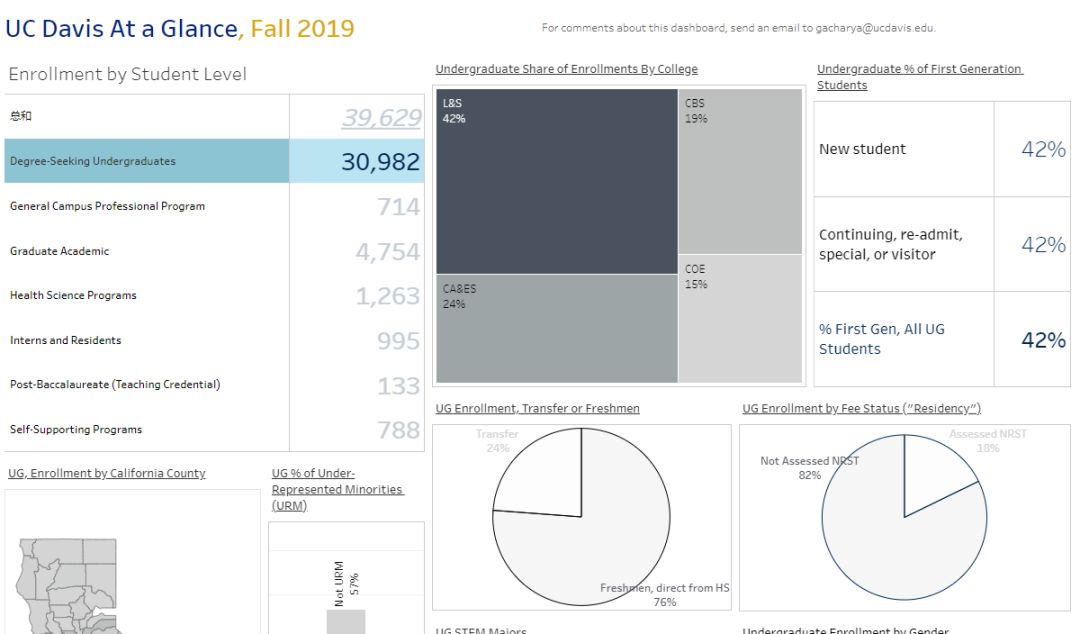
Task: Select the 总和 total row label
Action: pos(21,116)
